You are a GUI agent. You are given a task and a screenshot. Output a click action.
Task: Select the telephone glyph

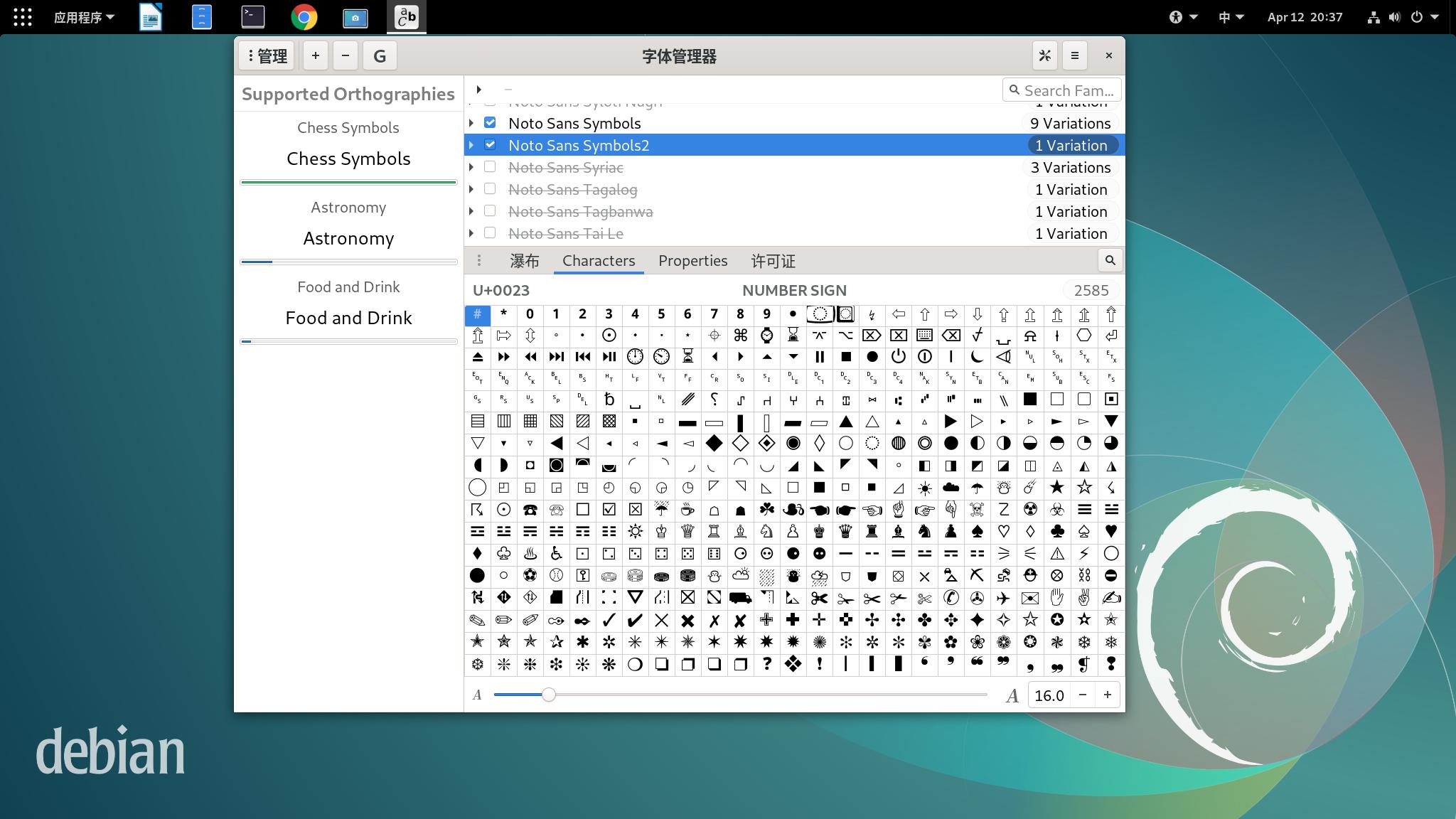point(530,510)
